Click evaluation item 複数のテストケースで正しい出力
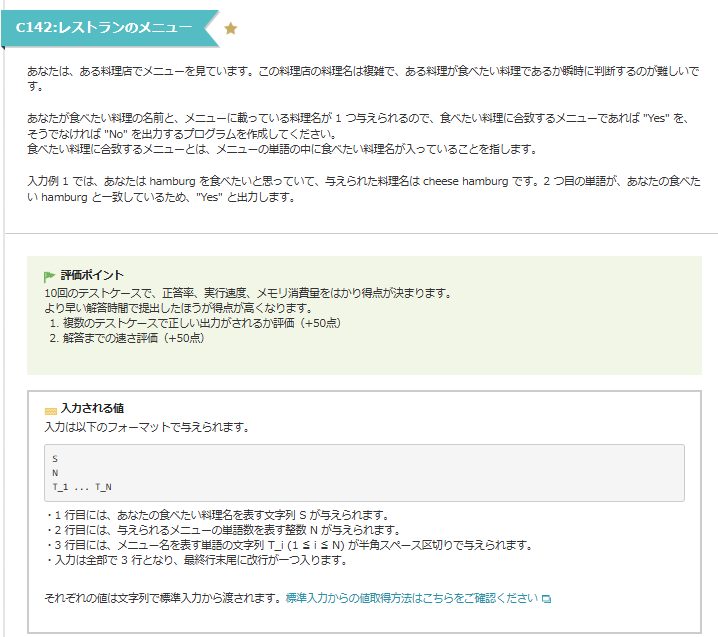The image size is (718, 637). click(x=198, y=323)
